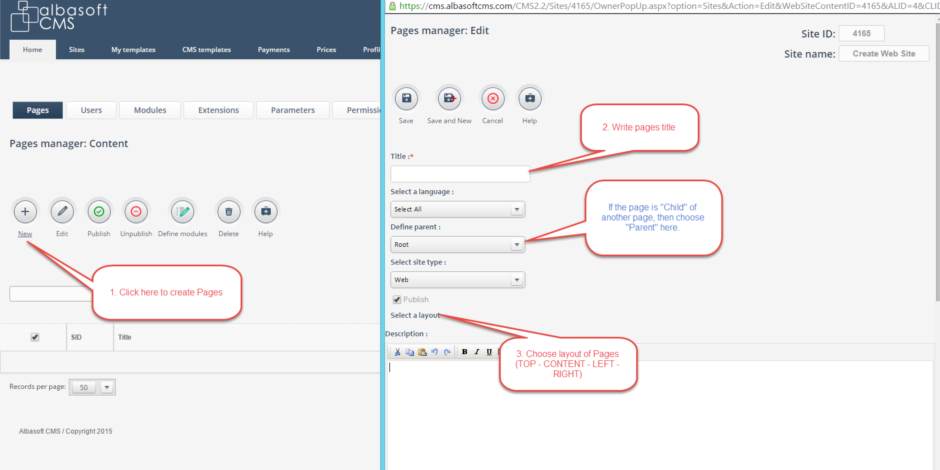The image size is (940, 470).
Task: Open the Select a language dropdown
Action: (x=458, y=209)
